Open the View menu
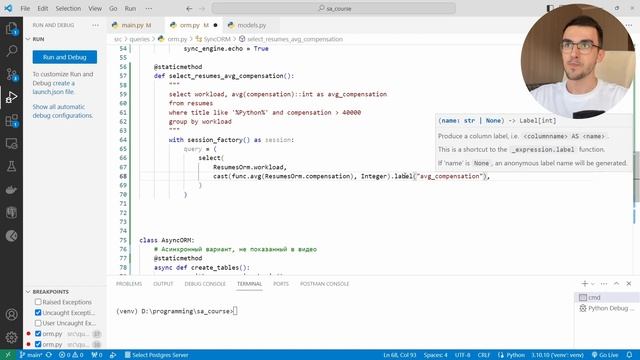 point(95,8)
